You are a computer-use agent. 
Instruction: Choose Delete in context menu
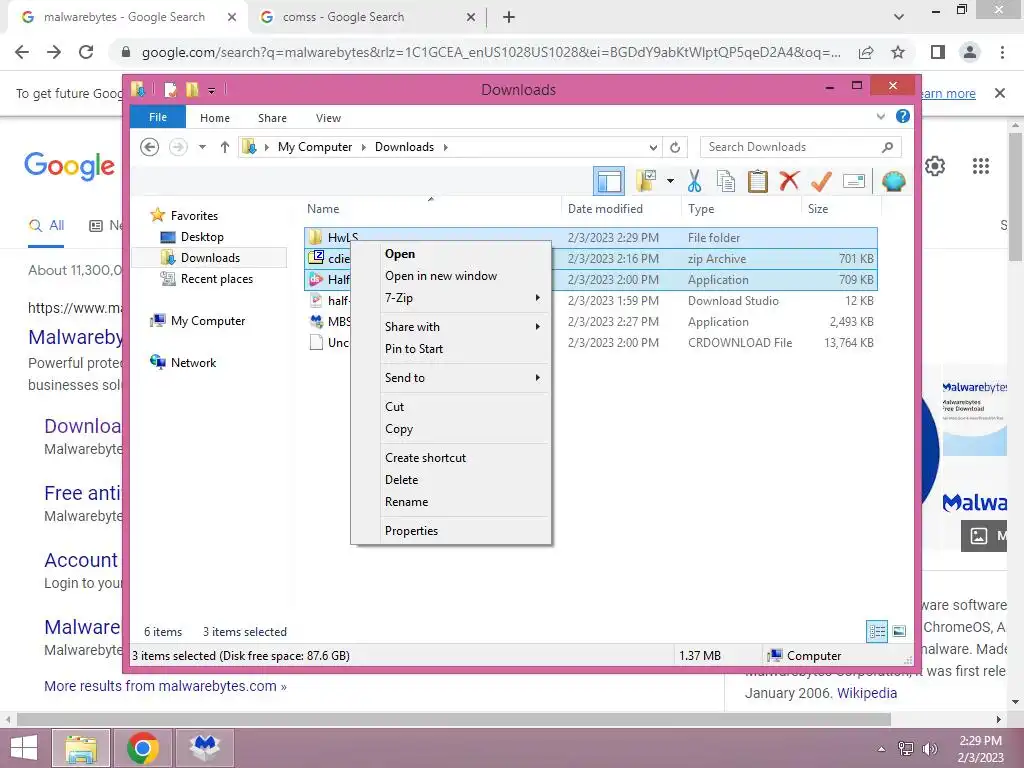(451, 479)
